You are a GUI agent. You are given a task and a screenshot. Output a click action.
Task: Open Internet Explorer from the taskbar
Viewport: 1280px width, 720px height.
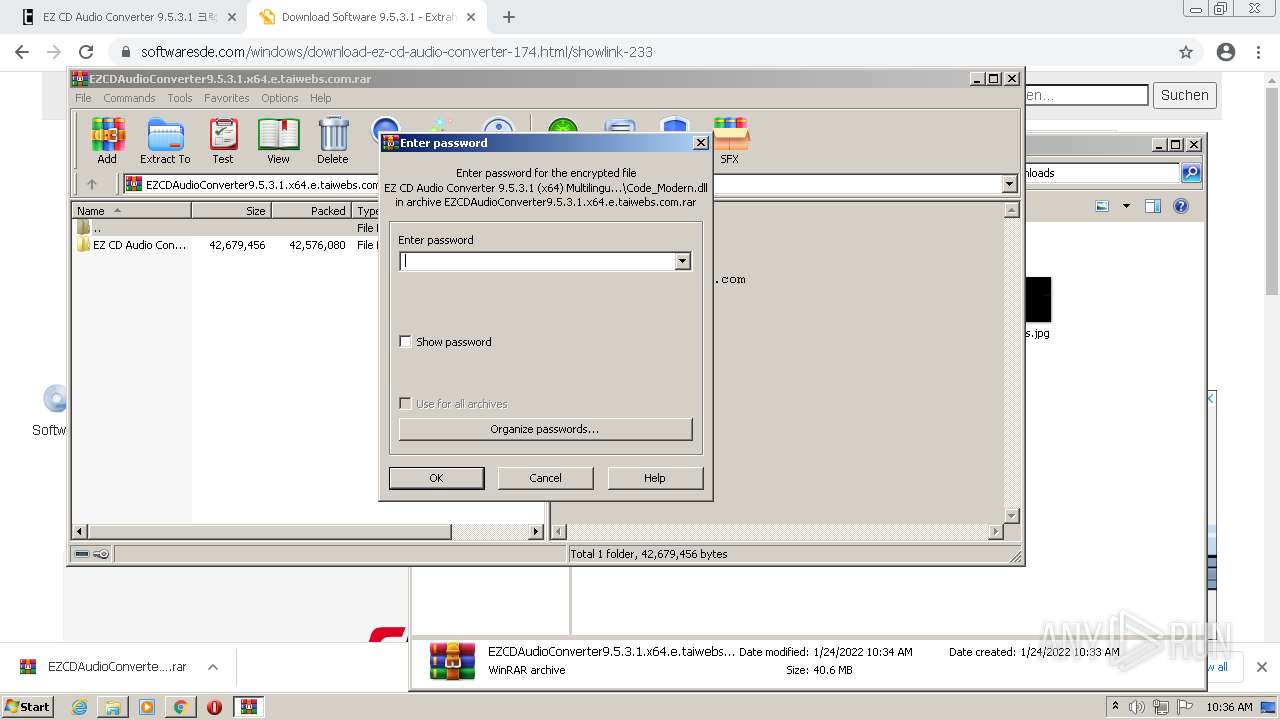coord(79,707)
